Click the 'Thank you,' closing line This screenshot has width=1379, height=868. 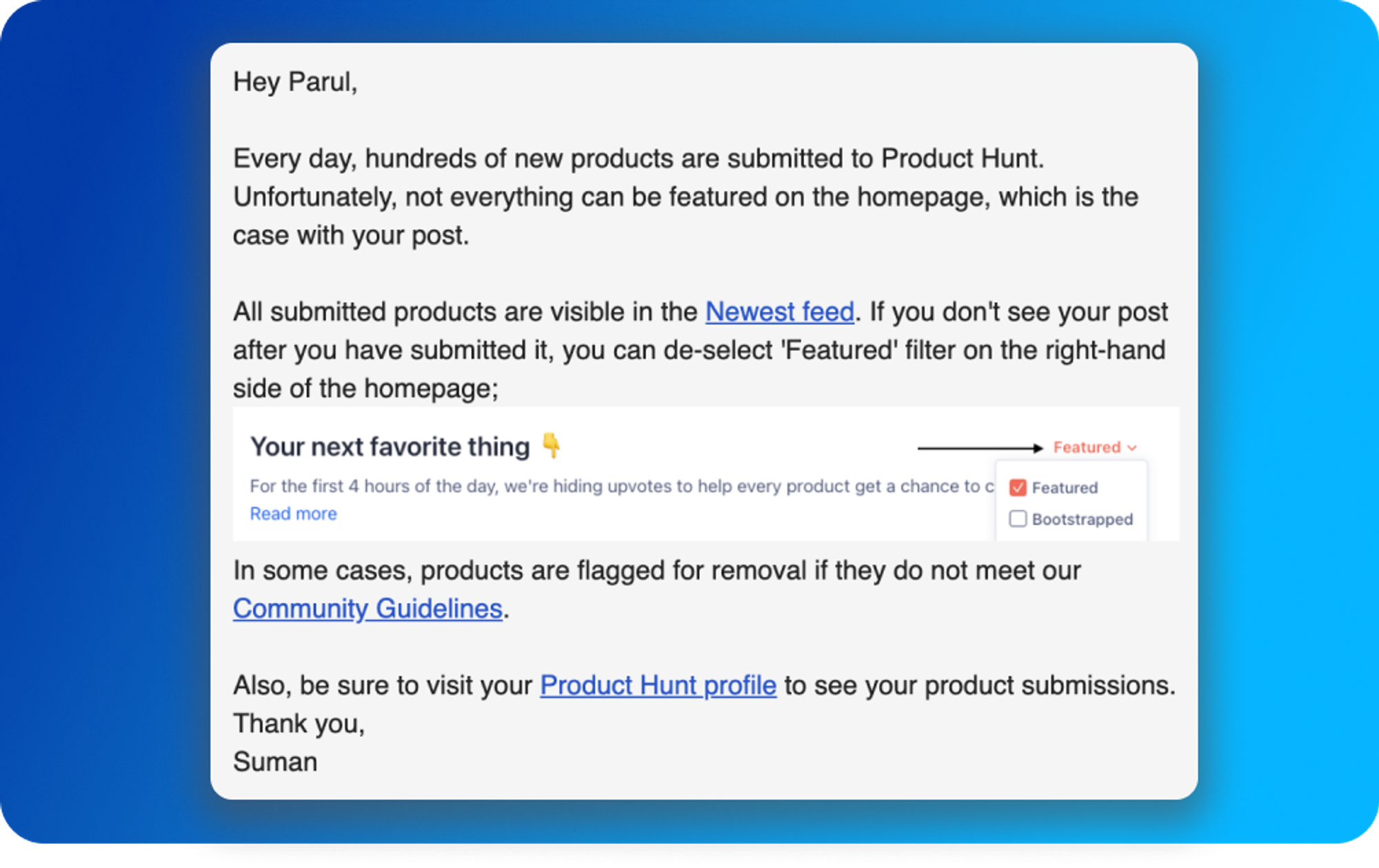click(299, 724)
